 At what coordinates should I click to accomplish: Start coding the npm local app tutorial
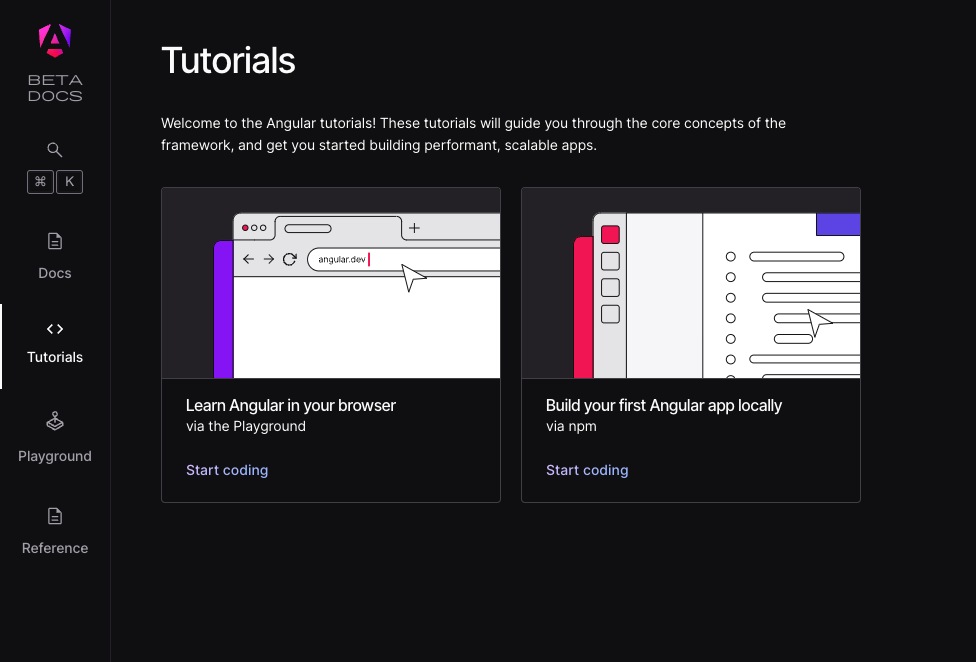(587, 470)
